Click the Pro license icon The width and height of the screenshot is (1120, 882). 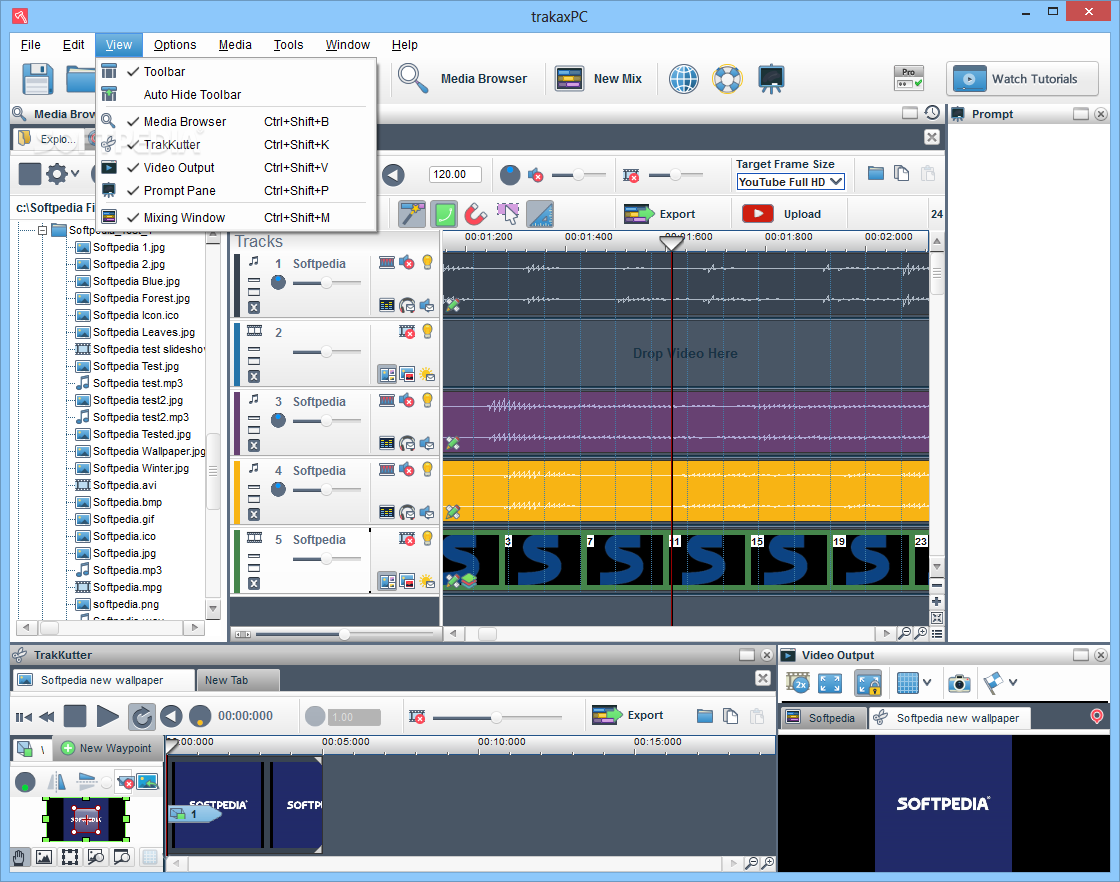909,78
